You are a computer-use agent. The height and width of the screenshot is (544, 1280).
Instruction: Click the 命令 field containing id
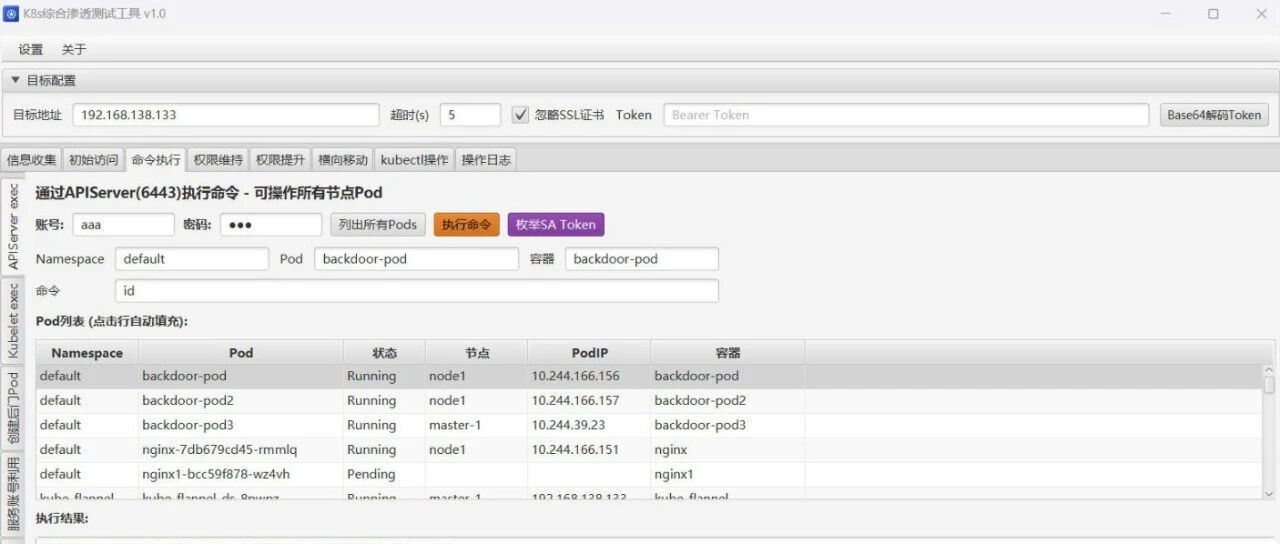[x=417, y=291]
